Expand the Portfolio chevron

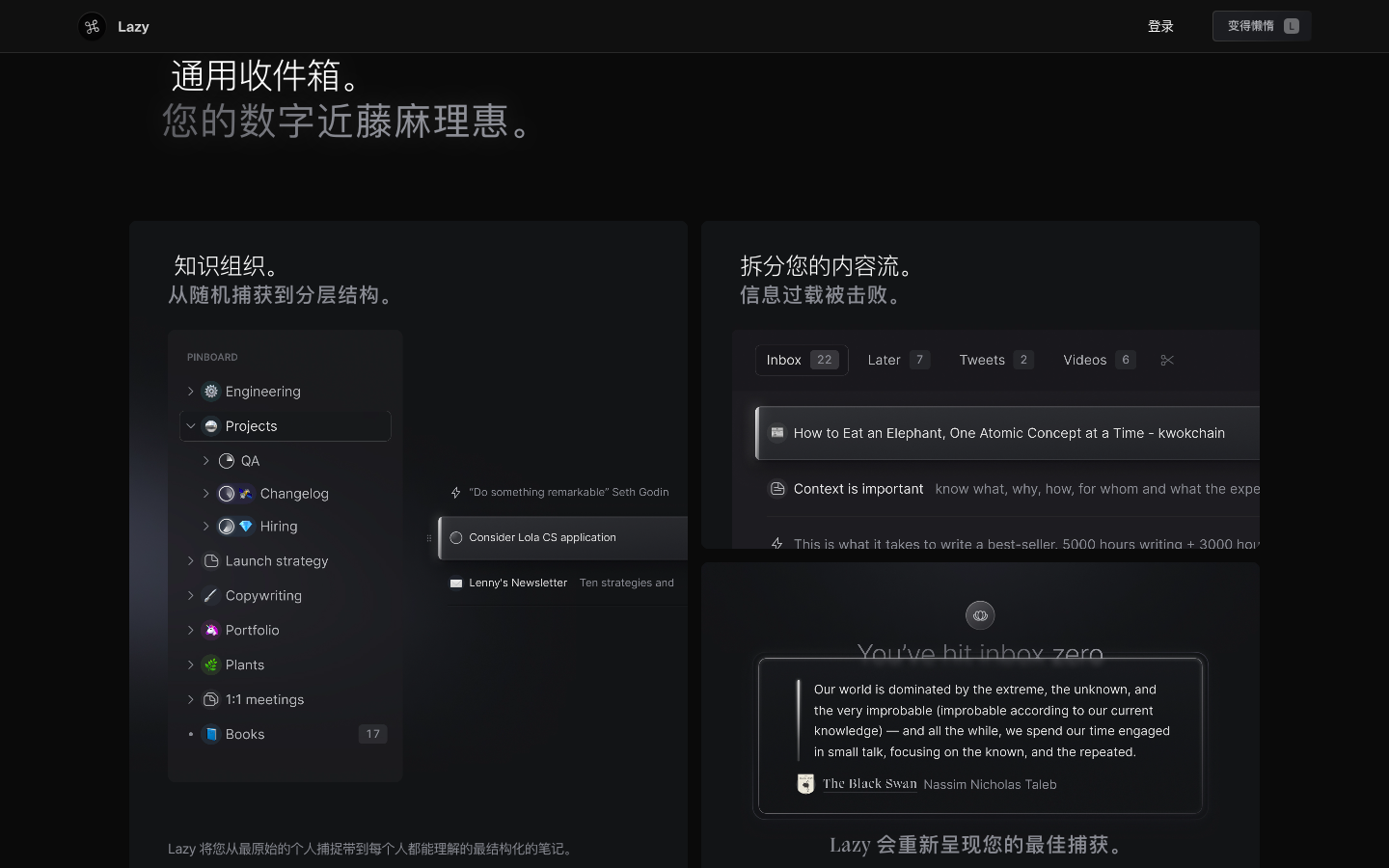pyautogui.click(x=191, y=631)
